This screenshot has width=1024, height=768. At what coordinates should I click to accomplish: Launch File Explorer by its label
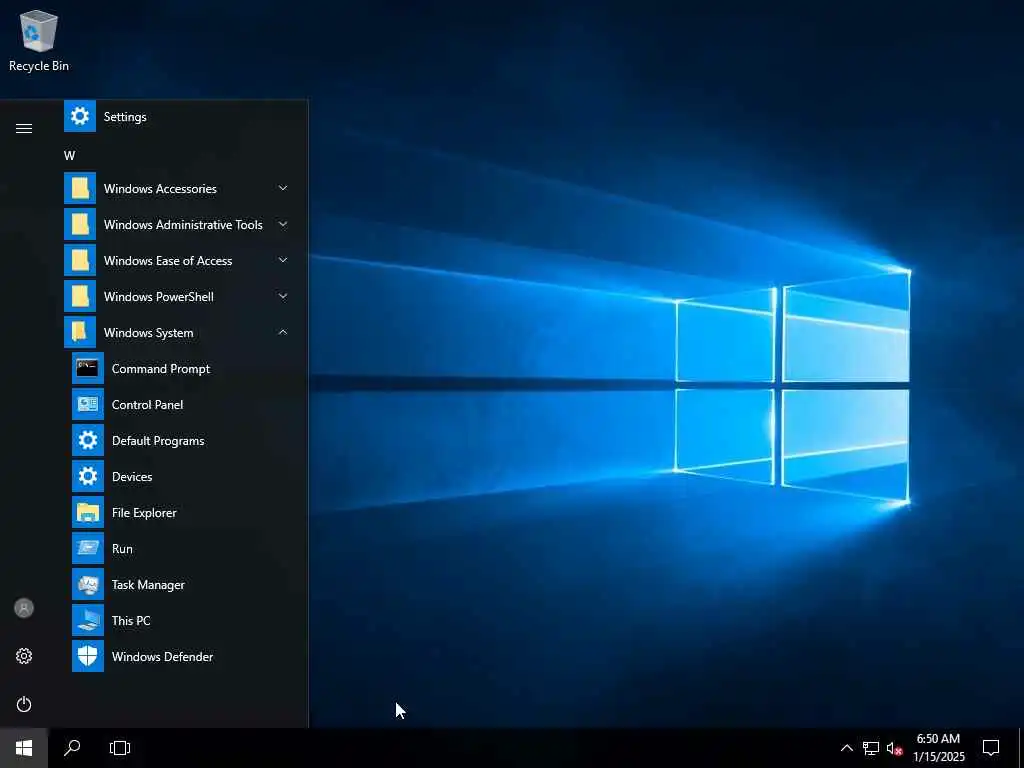144,513
